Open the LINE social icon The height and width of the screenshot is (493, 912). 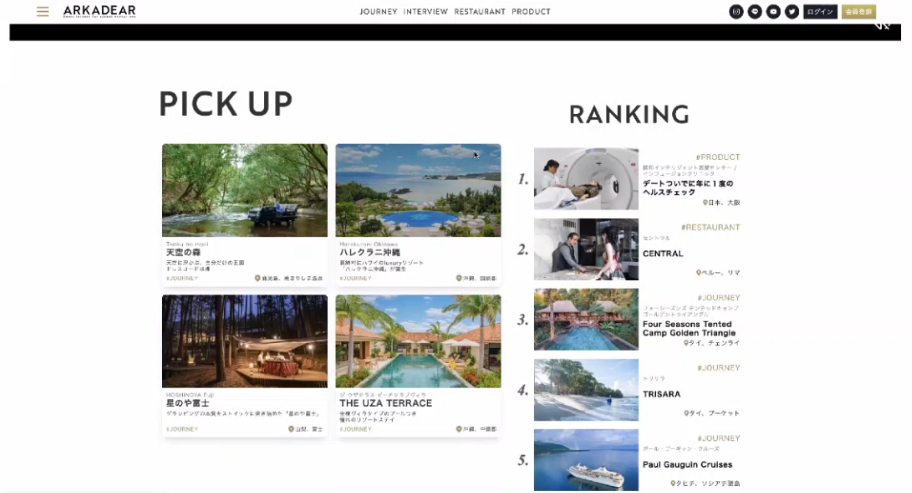point(755,12)
